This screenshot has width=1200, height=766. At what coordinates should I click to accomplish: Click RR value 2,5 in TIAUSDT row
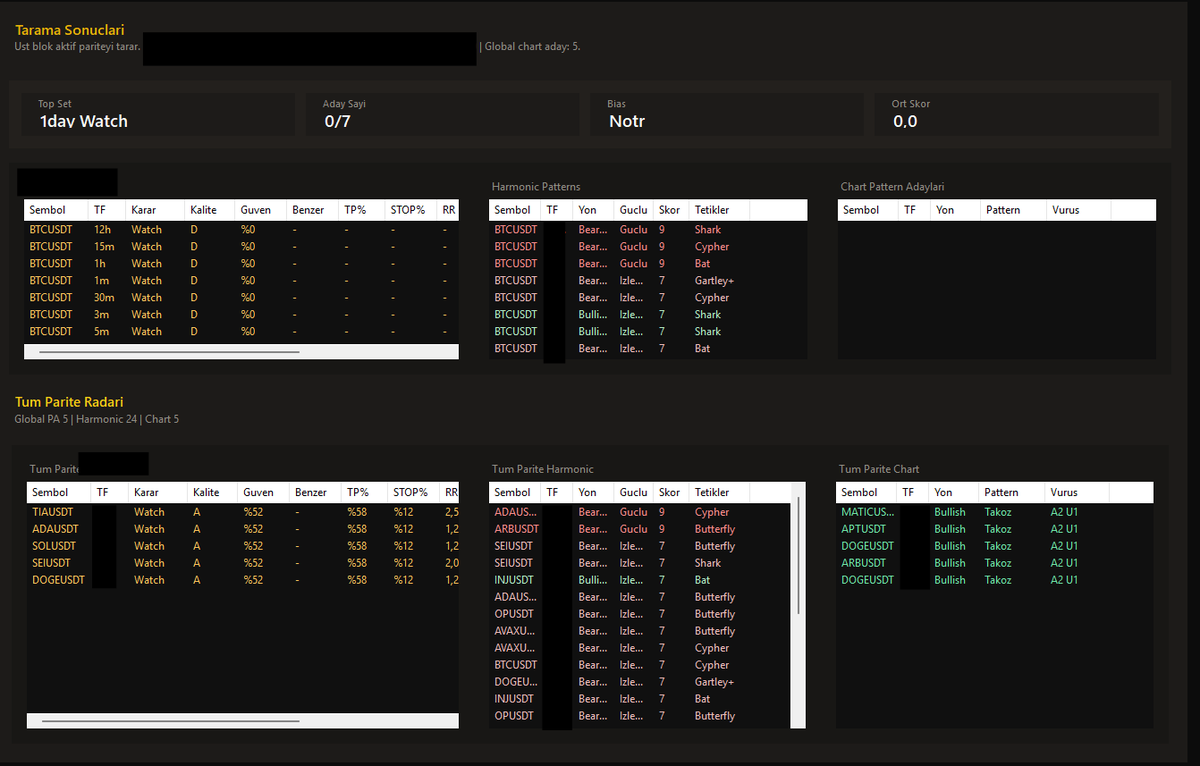pos(451,511)
